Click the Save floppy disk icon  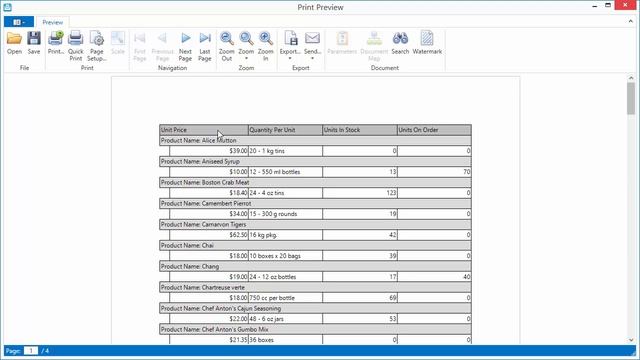(x=34, y=38)
